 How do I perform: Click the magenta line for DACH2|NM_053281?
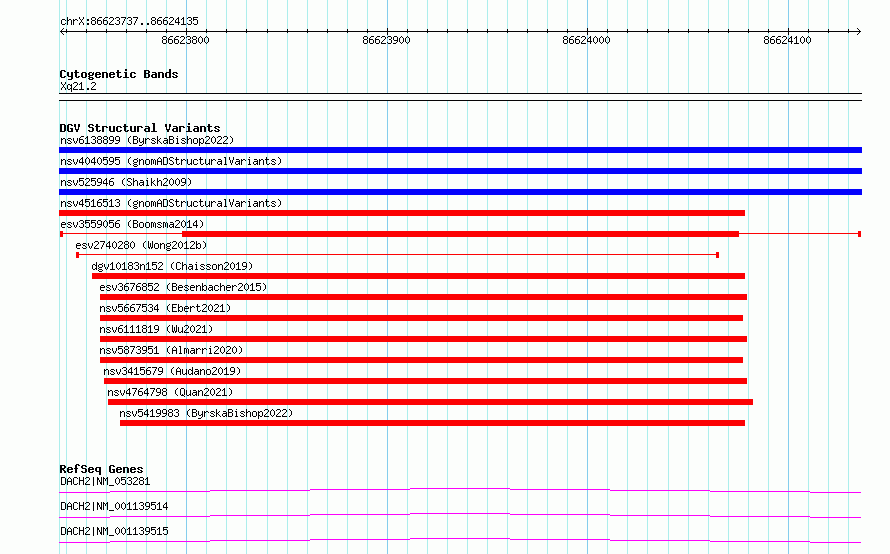460,490
